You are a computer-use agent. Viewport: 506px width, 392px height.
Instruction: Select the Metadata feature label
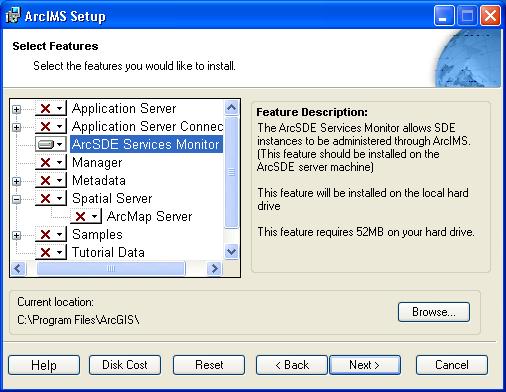99,181
